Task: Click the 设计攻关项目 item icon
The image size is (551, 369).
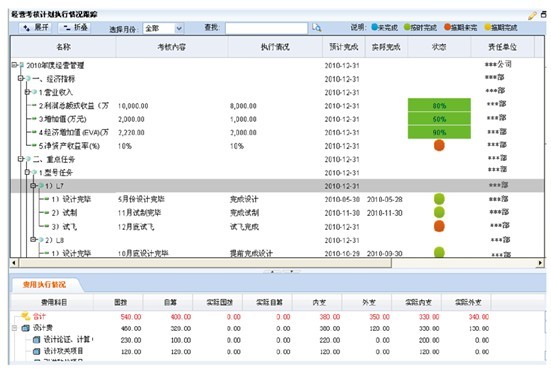Action: [37, 351]
